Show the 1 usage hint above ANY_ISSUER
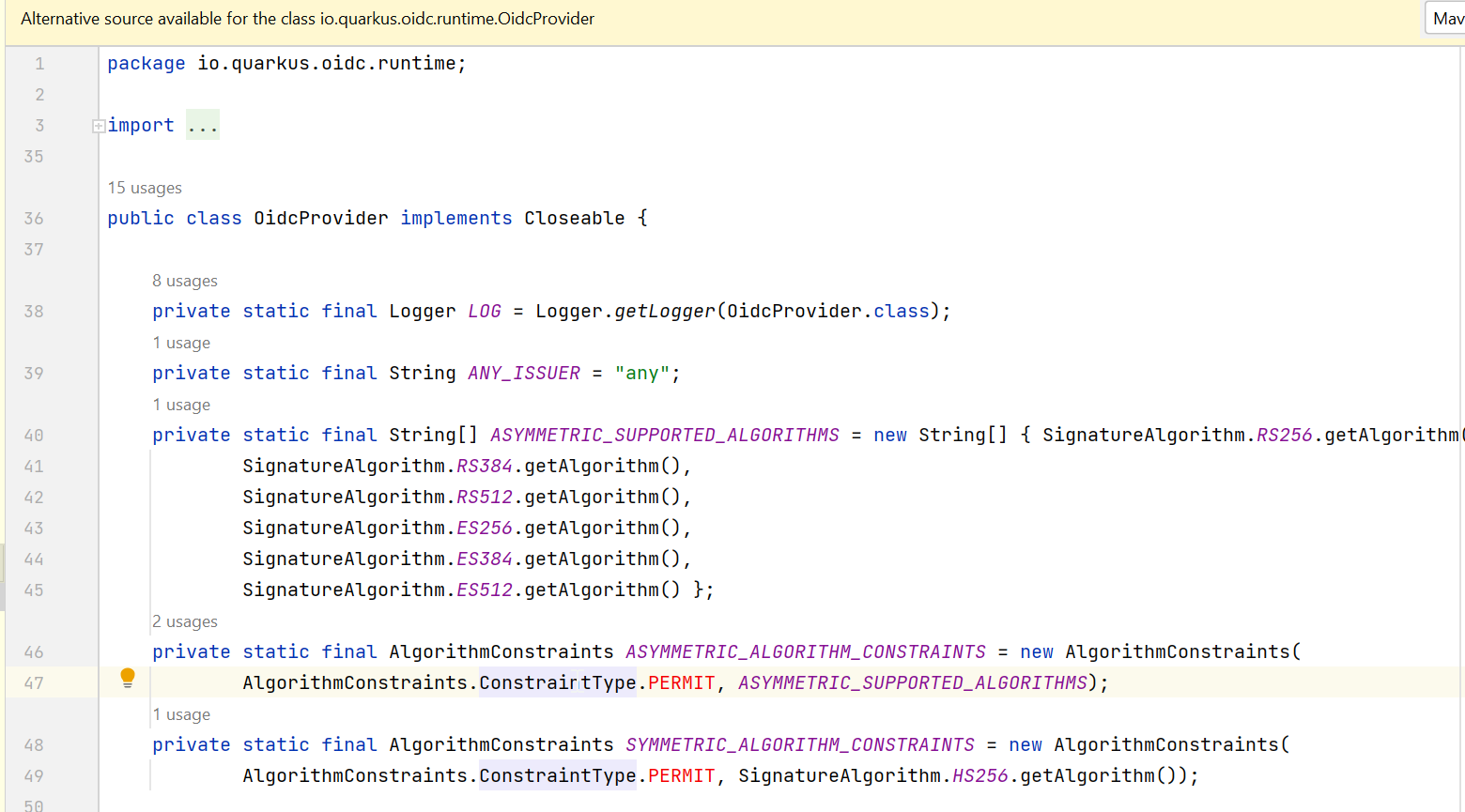 [181, 343]
